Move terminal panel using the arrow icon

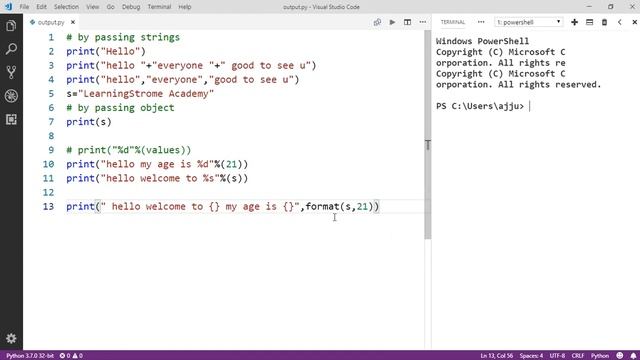pos(620,22)
